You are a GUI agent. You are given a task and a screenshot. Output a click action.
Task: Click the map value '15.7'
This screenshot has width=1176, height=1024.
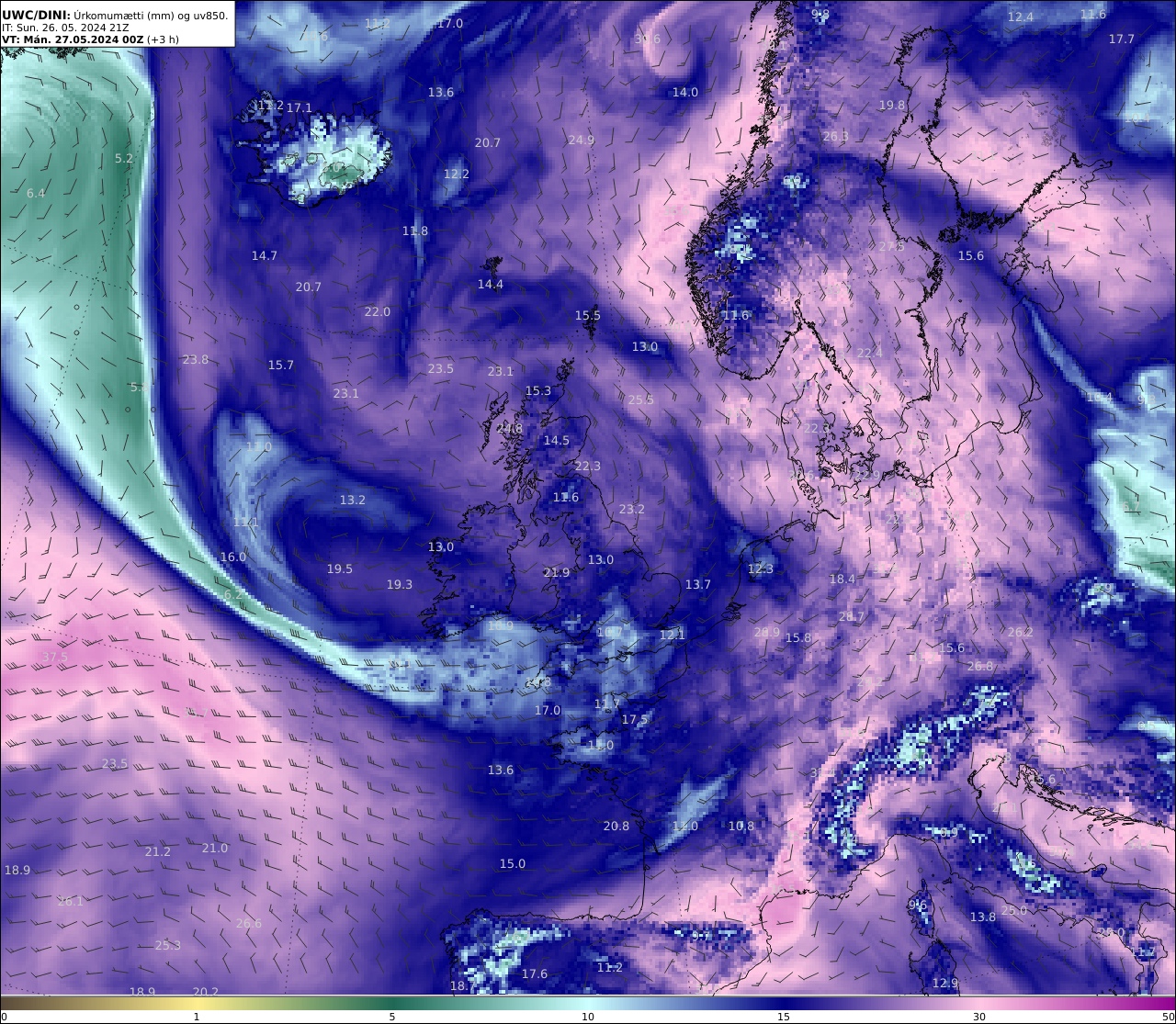[x=281, y=365]
